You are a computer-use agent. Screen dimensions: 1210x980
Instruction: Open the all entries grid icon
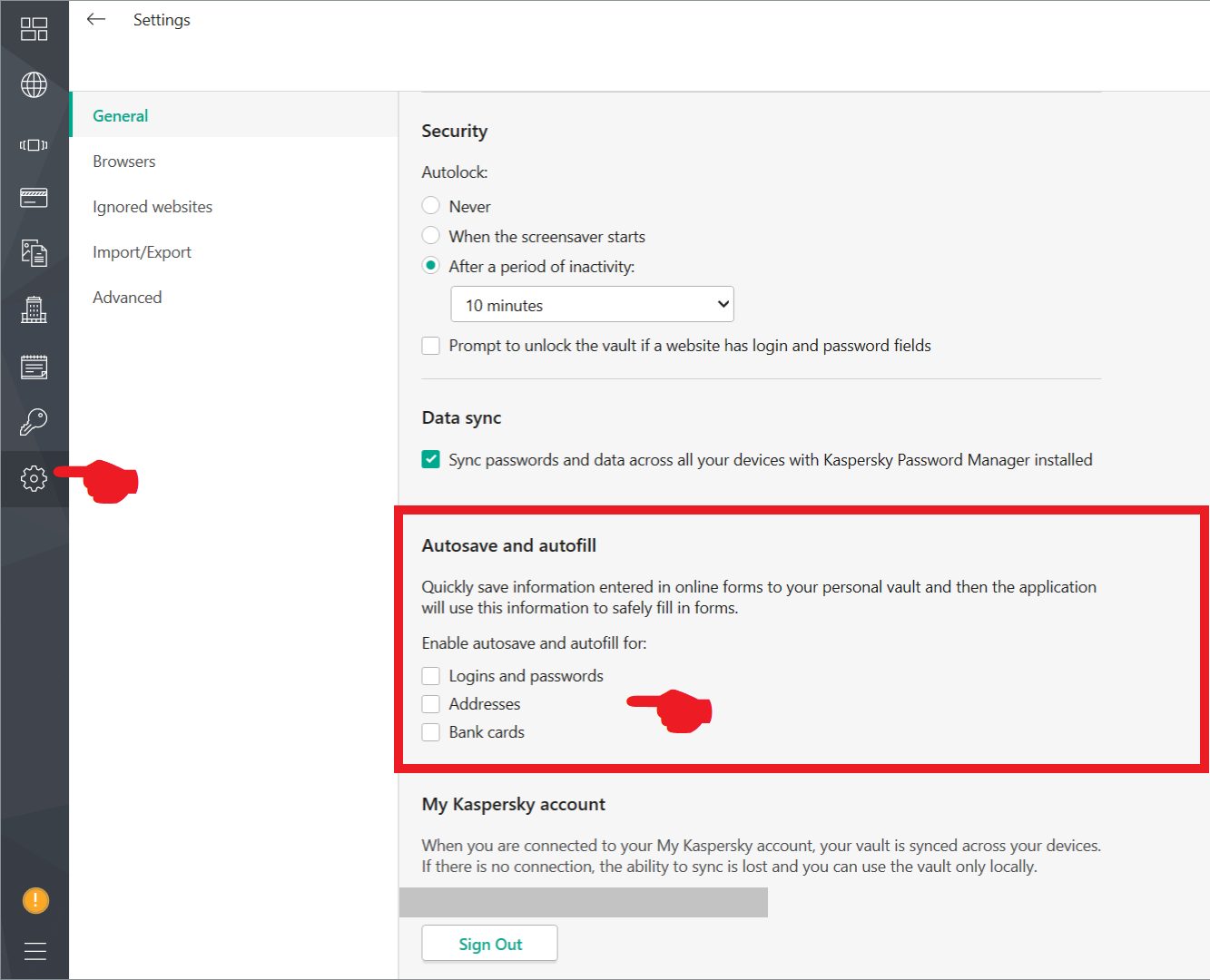[x=34, y=29]
